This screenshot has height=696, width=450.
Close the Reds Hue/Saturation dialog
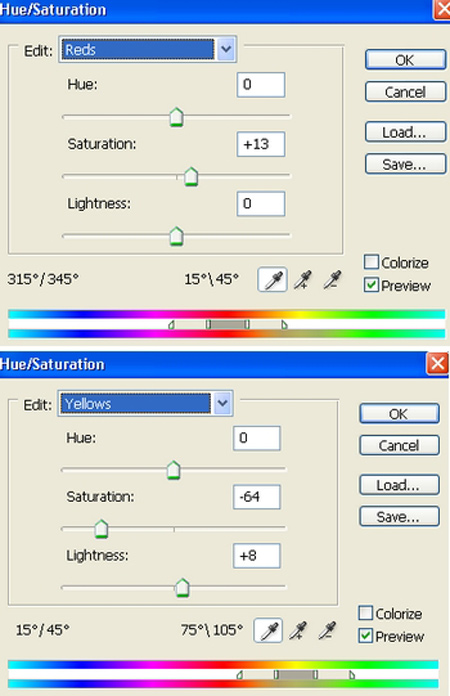point(442,9)
